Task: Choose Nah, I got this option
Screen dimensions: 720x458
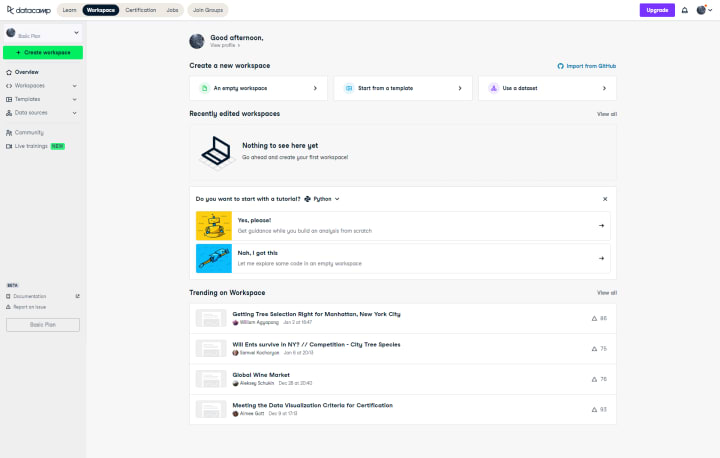Action: [403, 258]
